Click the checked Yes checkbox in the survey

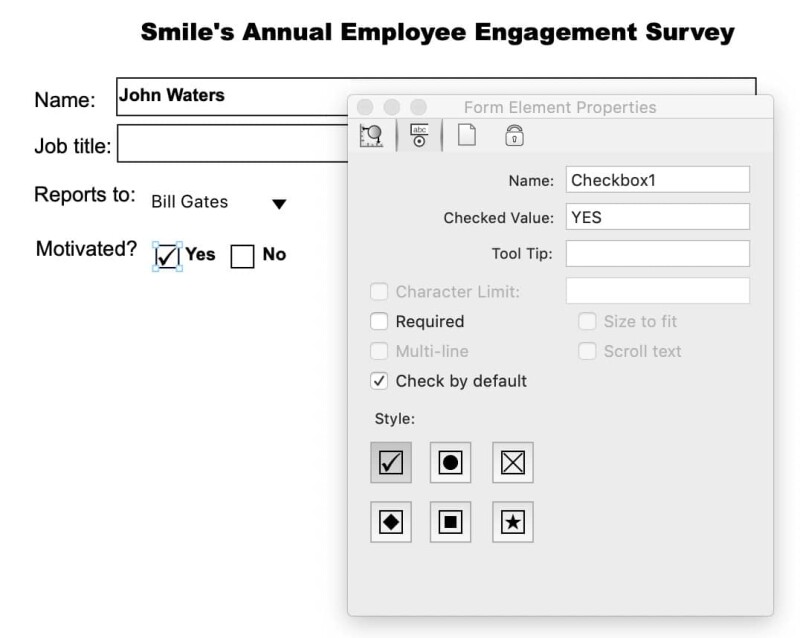(167, 256)
